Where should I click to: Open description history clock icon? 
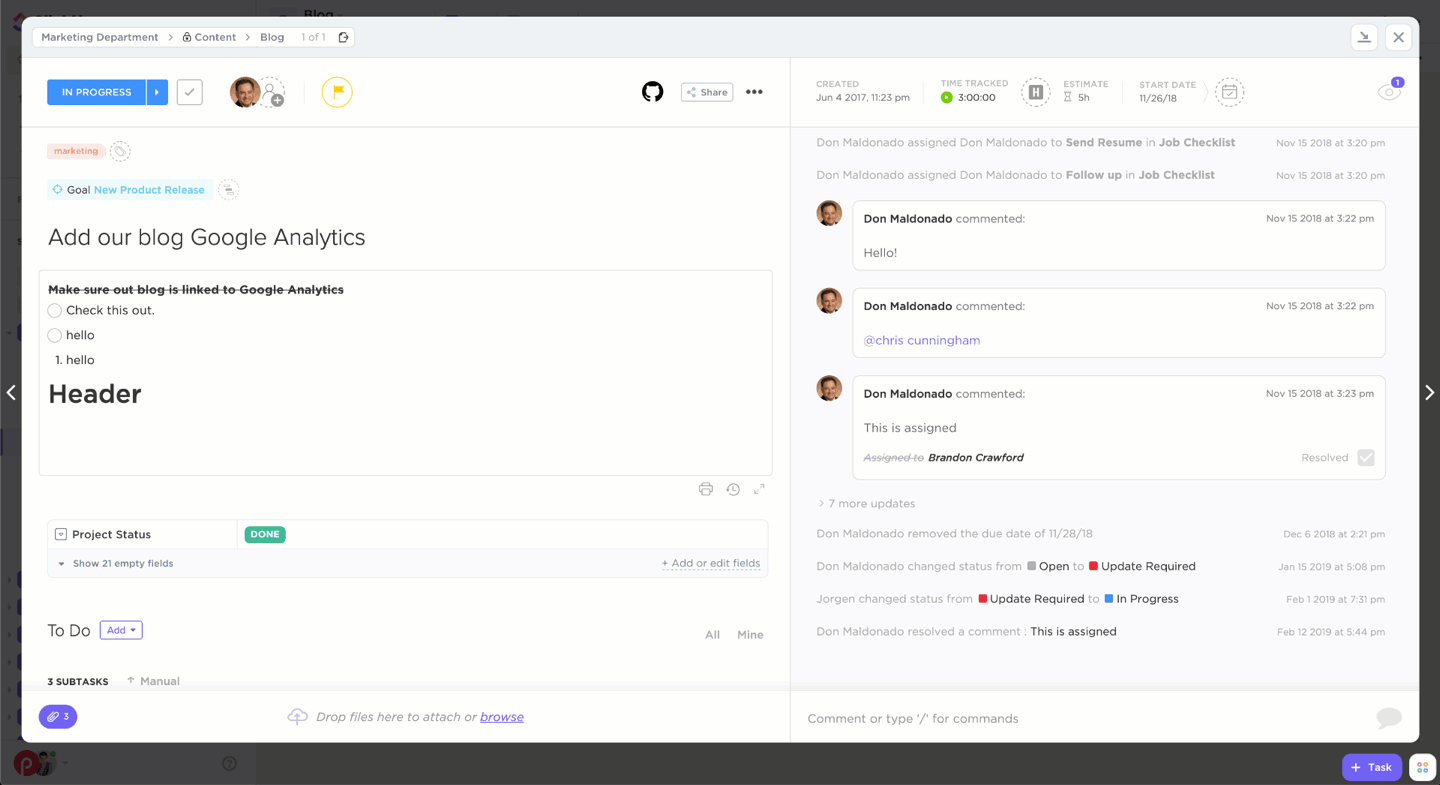733,489
